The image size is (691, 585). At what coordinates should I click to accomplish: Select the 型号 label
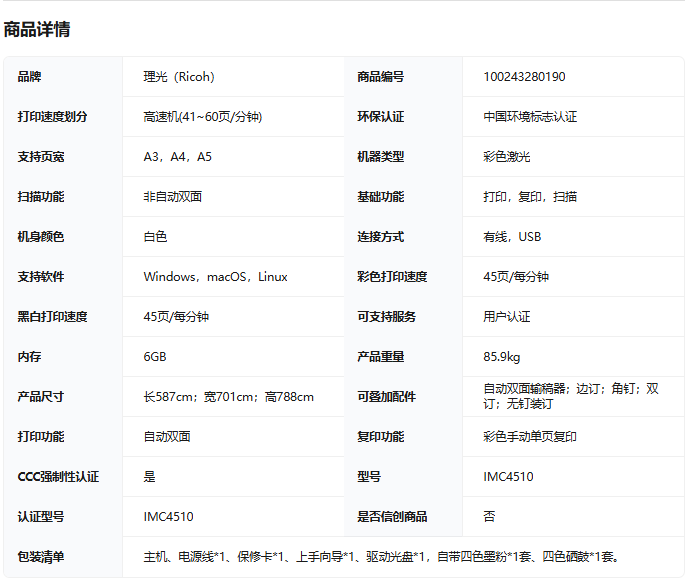(x=369, y=477)
